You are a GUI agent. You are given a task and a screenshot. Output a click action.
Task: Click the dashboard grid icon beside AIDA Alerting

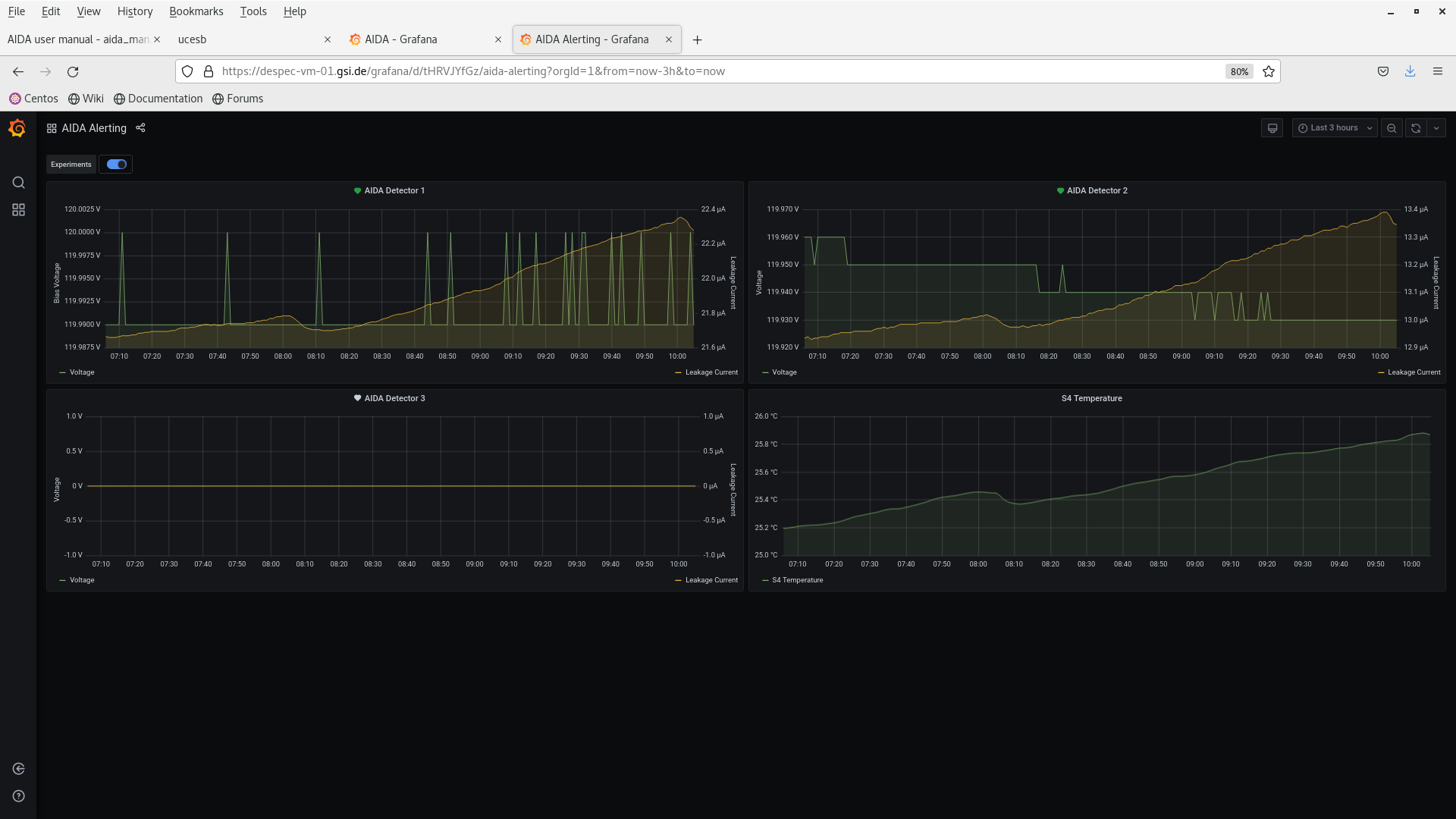pyautogui.click(x=52, y=128)
